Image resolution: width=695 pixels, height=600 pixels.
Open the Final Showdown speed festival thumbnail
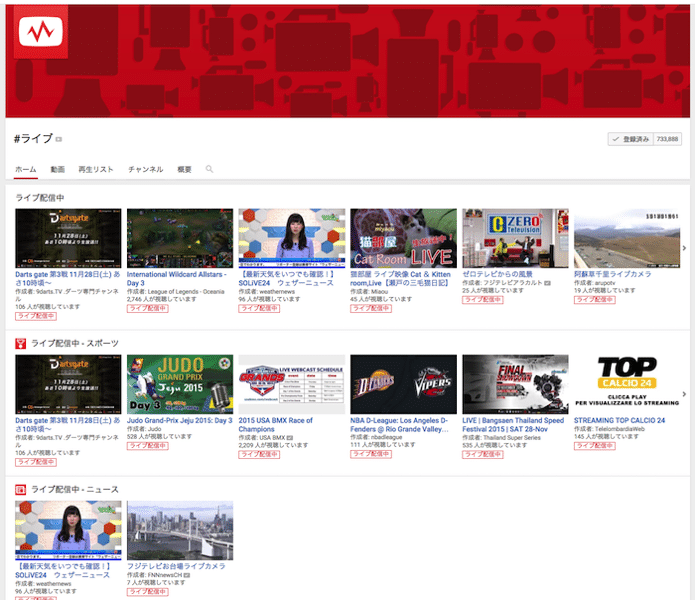click(x=515, y=384)
